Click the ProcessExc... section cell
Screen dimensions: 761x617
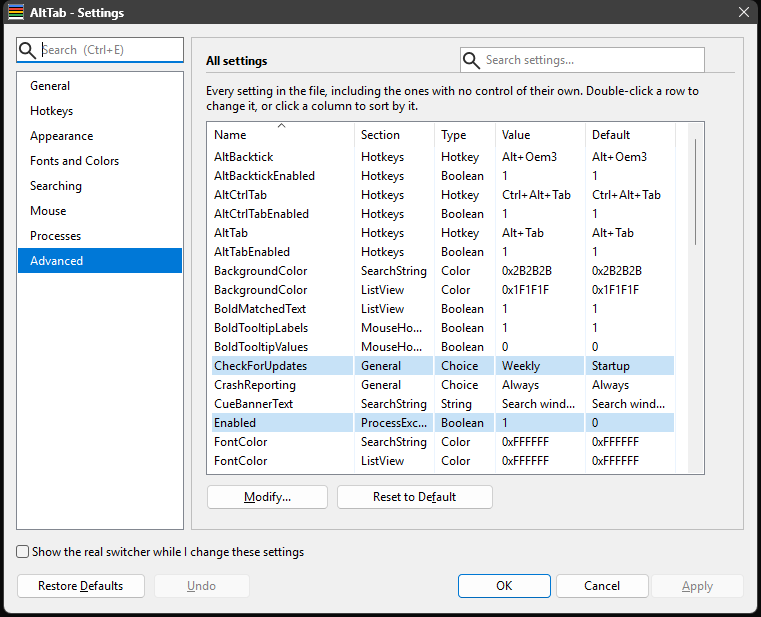tap(394, 423)
